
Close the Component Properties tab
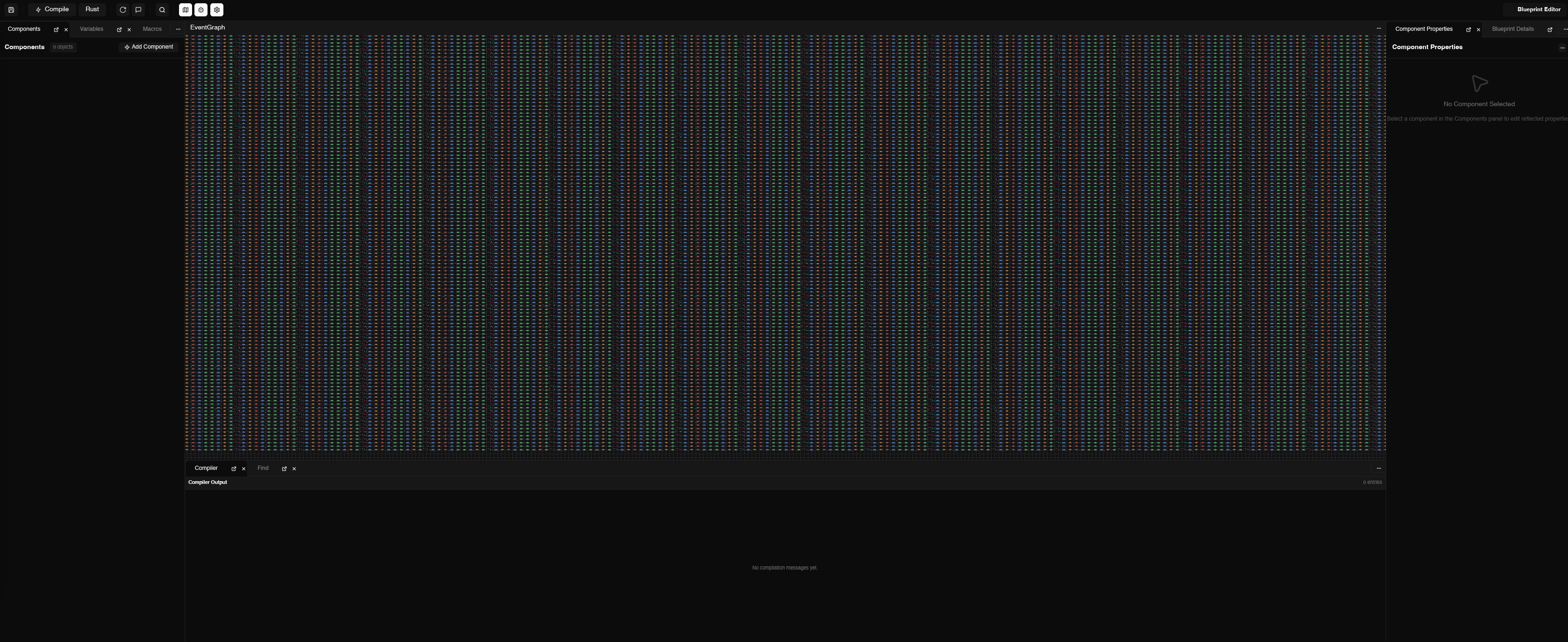(x=1479, y=30)
